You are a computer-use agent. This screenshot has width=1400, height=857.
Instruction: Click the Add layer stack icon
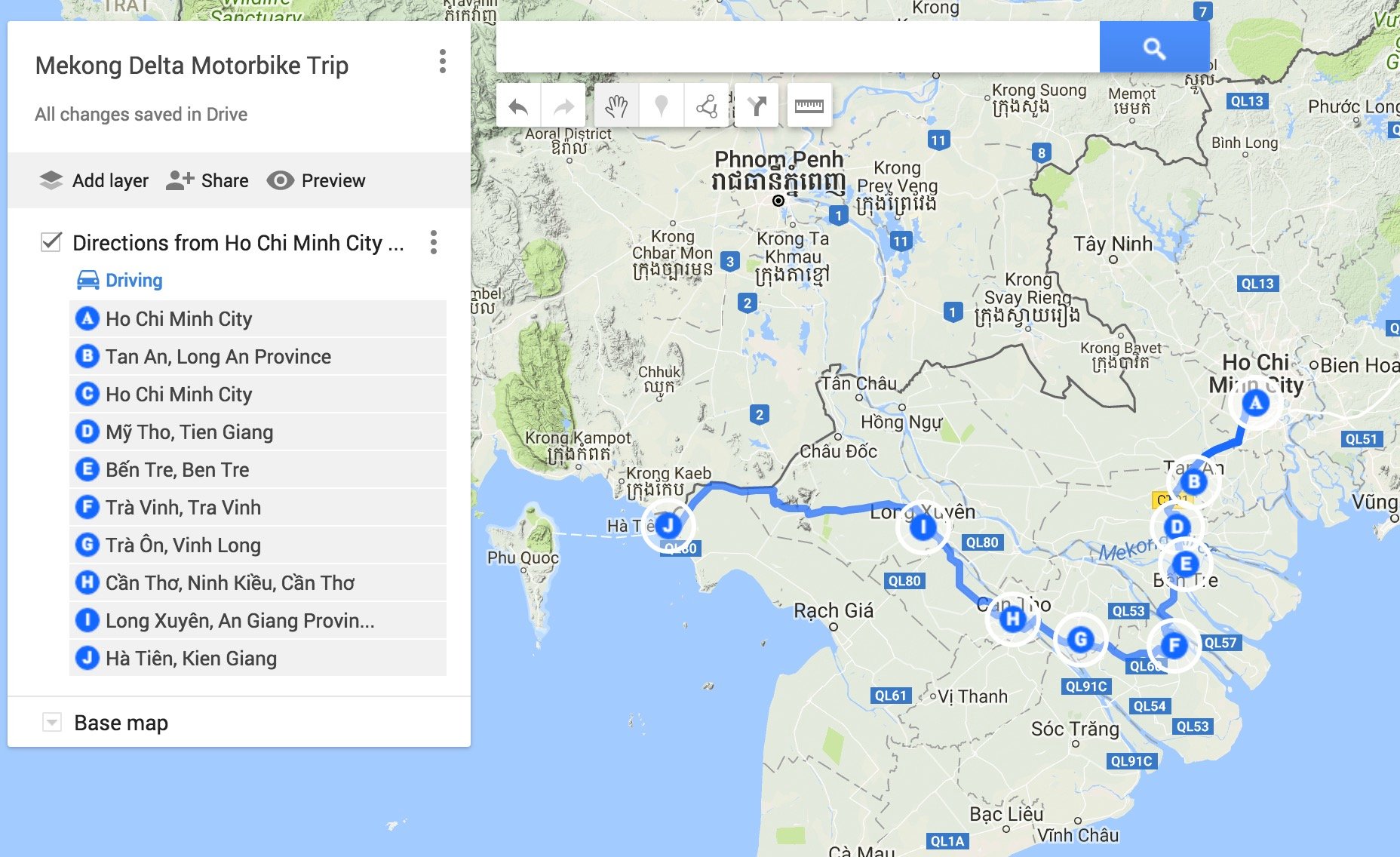51,180
